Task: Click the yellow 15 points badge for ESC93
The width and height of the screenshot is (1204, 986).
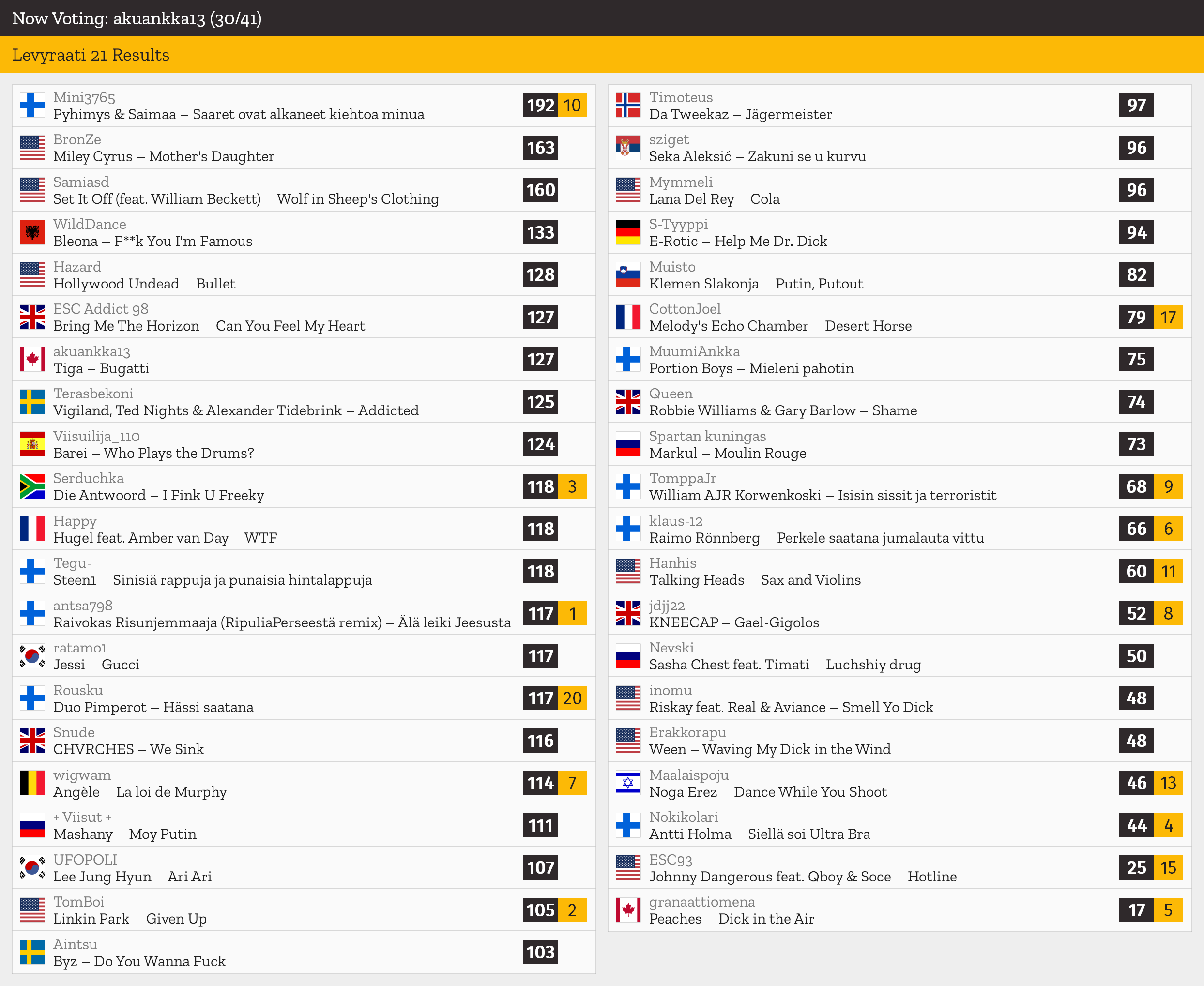Action: pyautogui.click(x=1168, y=868)
